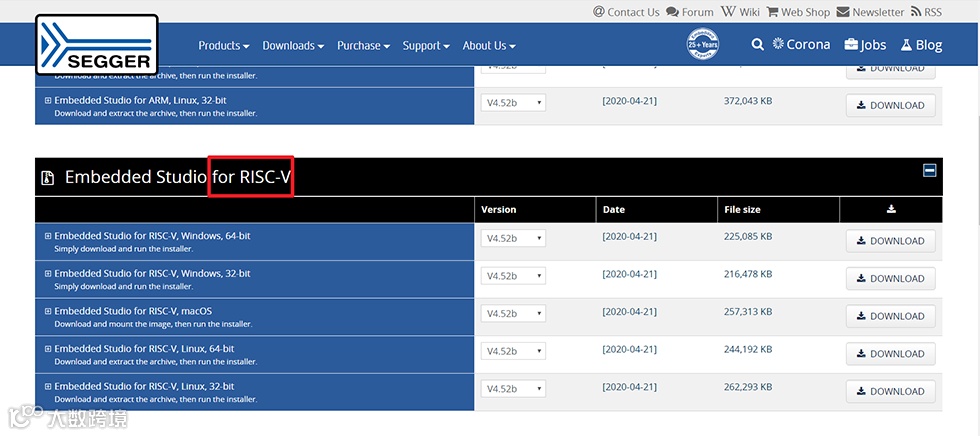
Task: Click Contact Us at top
Action: (626, 12)
